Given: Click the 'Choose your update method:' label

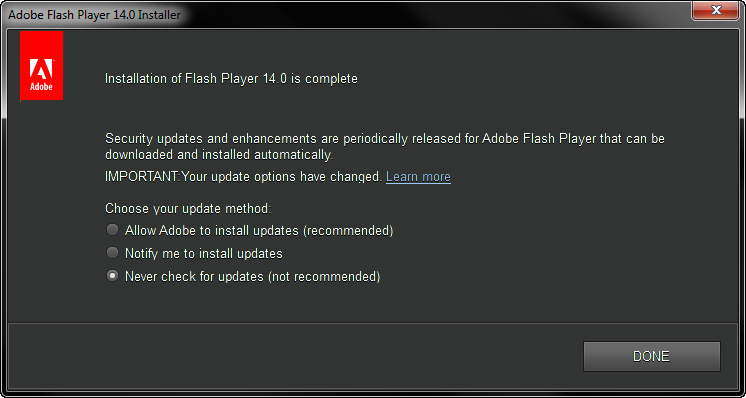Looking at the screenshot, I should [x=188, y=209].
